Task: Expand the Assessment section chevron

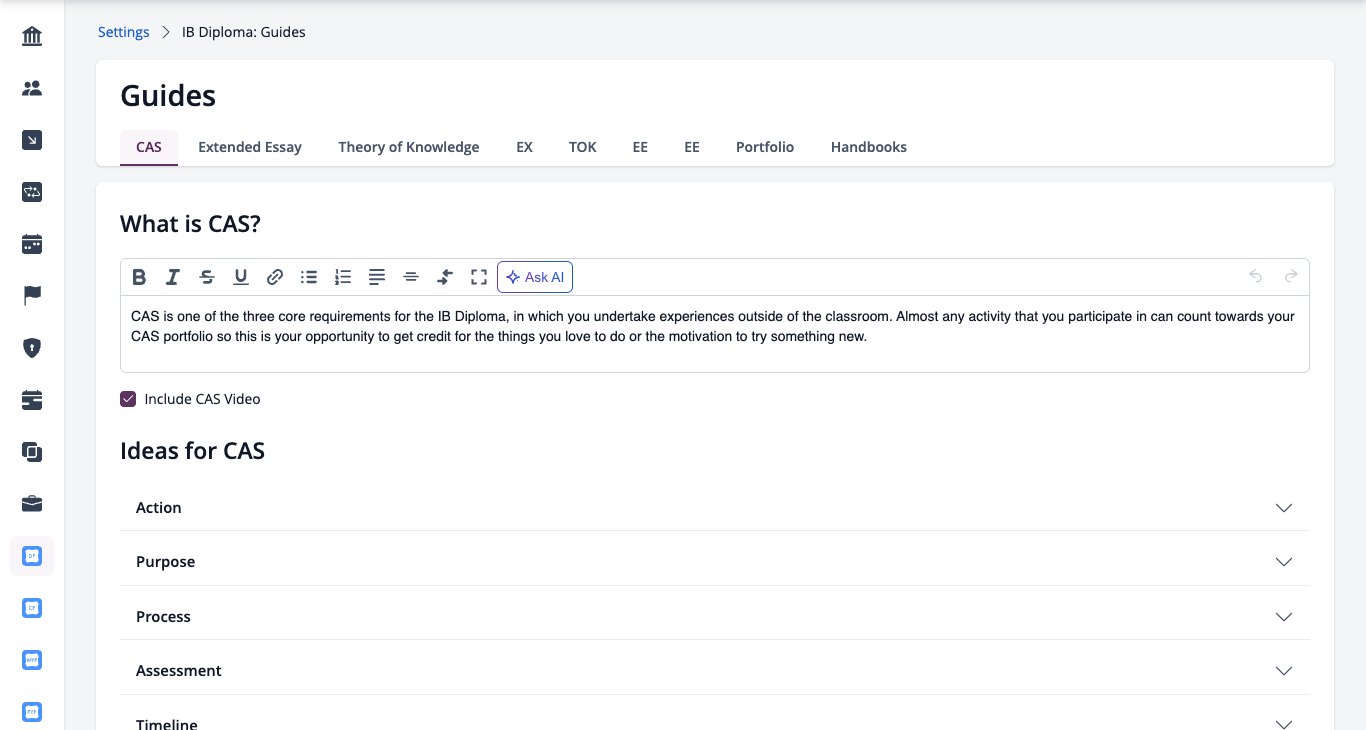Action: point(1285,671)
